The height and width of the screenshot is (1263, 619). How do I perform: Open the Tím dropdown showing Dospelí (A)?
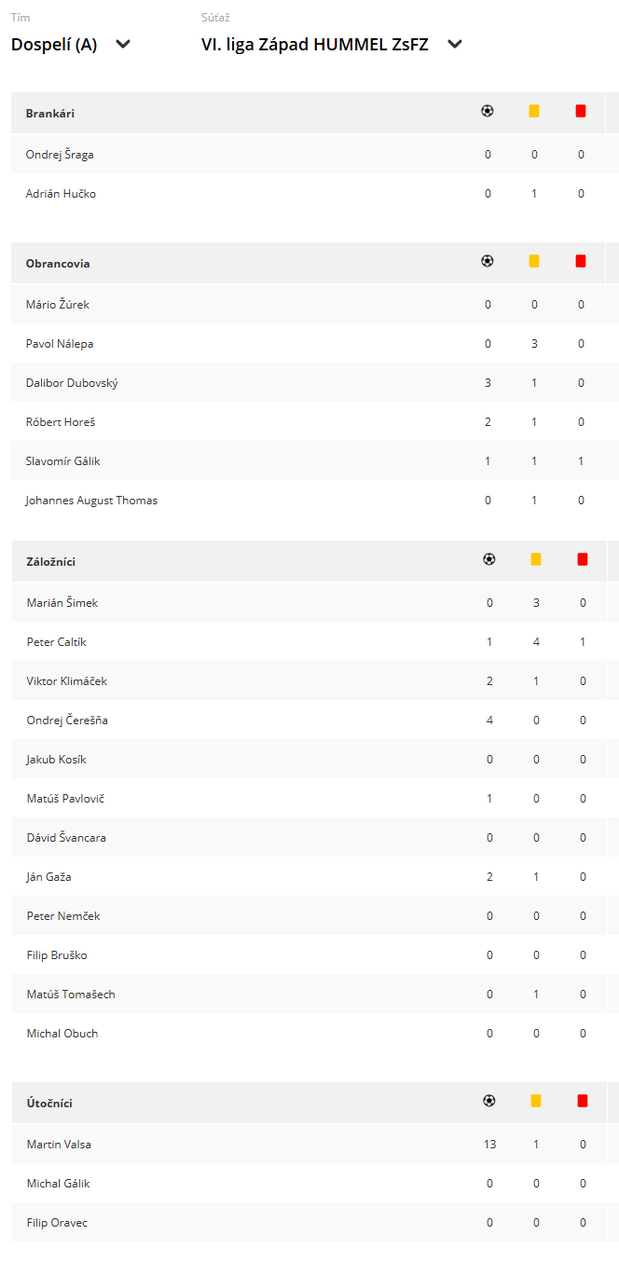(x=71, y=44)
